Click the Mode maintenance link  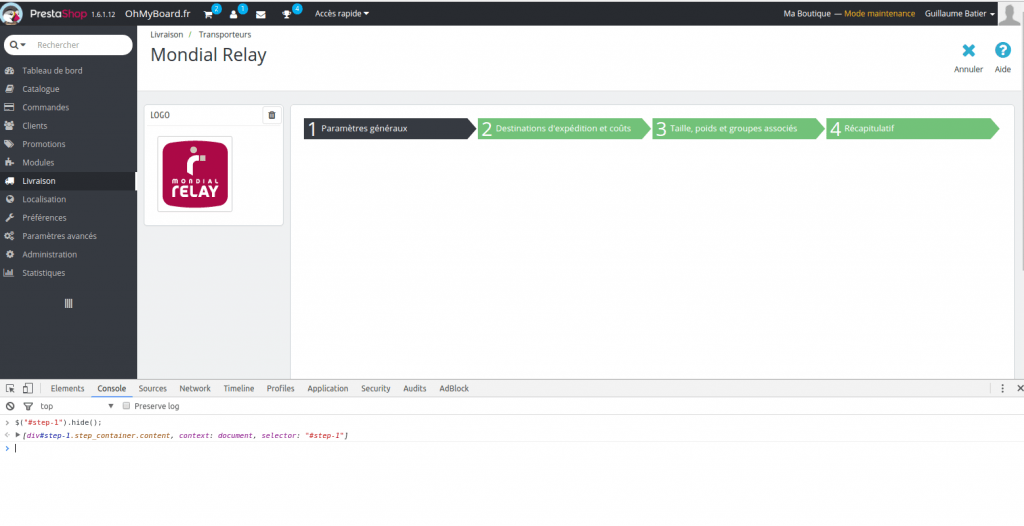(x=879, y=13)
